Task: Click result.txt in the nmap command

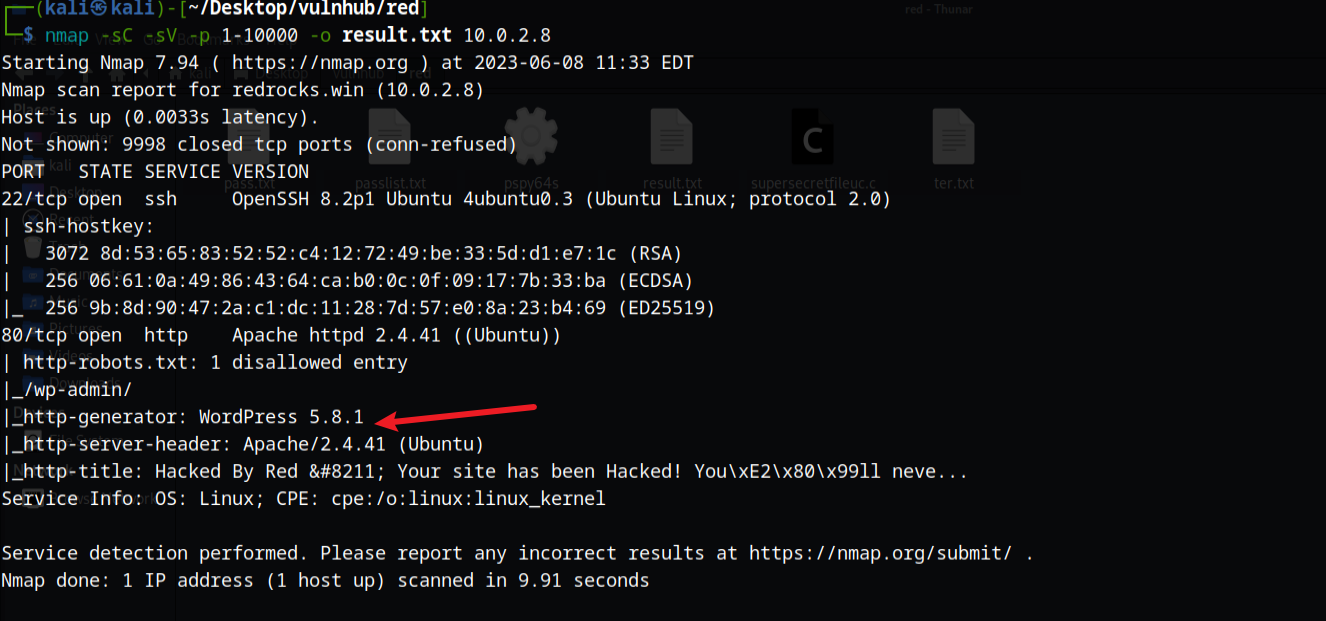Action: 397,36
